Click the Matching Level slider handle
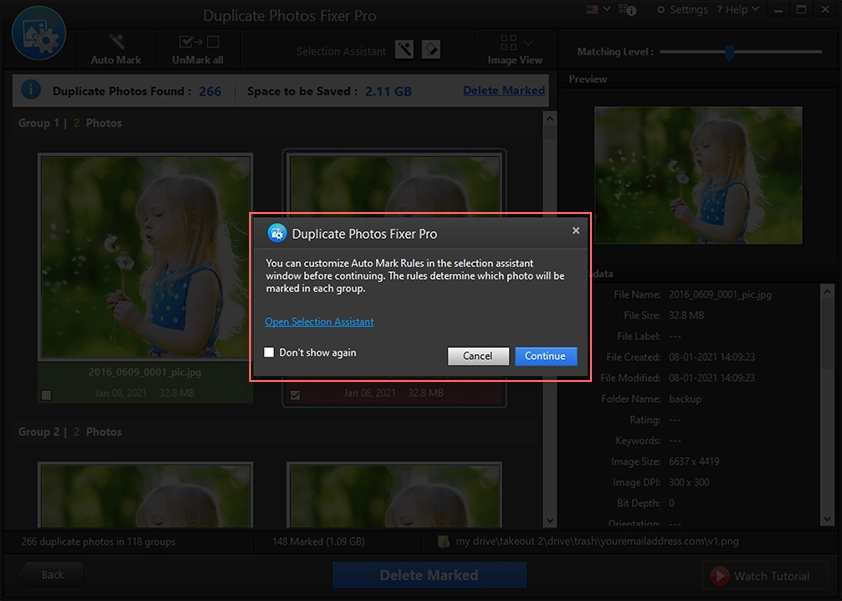This screenshot has height=601, width=842. (729, 52)
